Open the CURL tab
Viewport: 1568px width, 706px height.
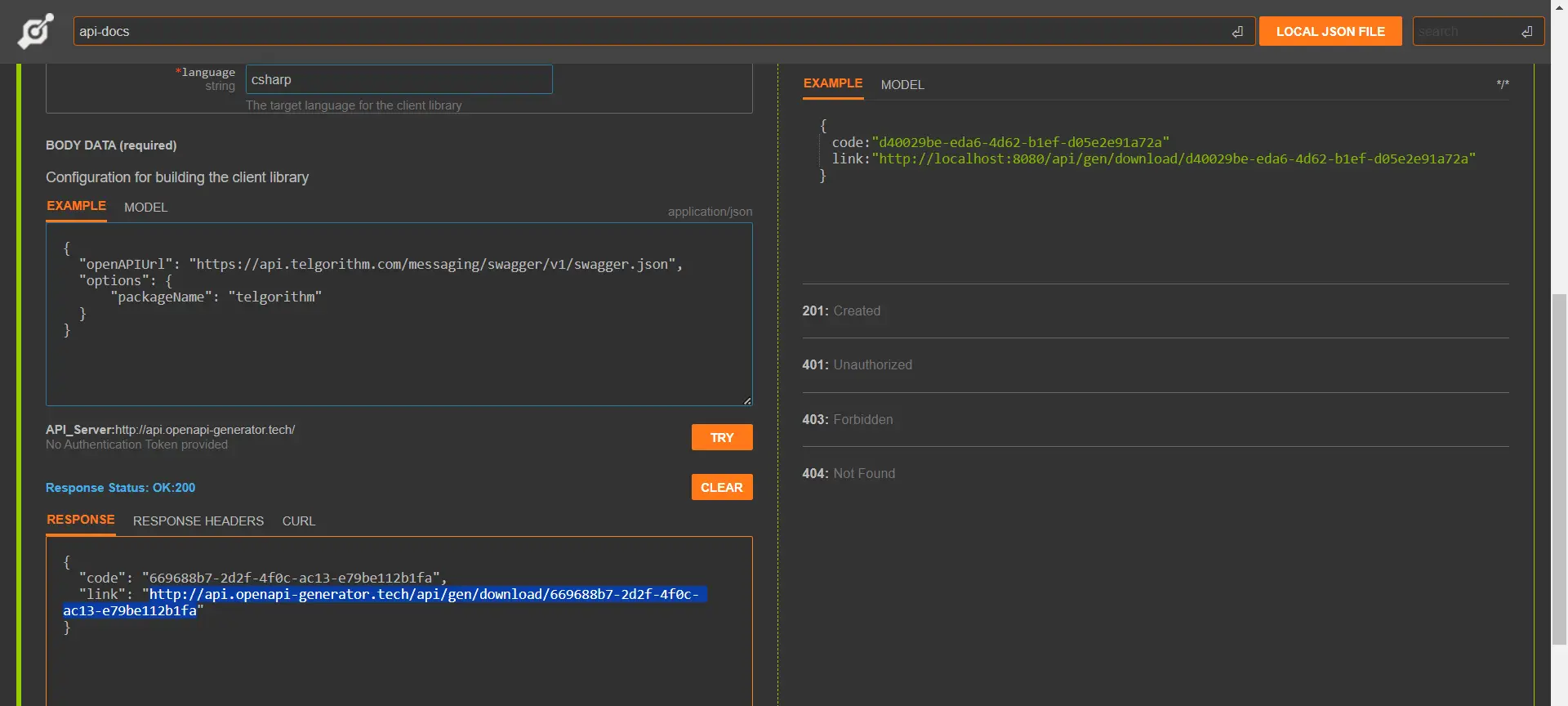coord(299,521)
